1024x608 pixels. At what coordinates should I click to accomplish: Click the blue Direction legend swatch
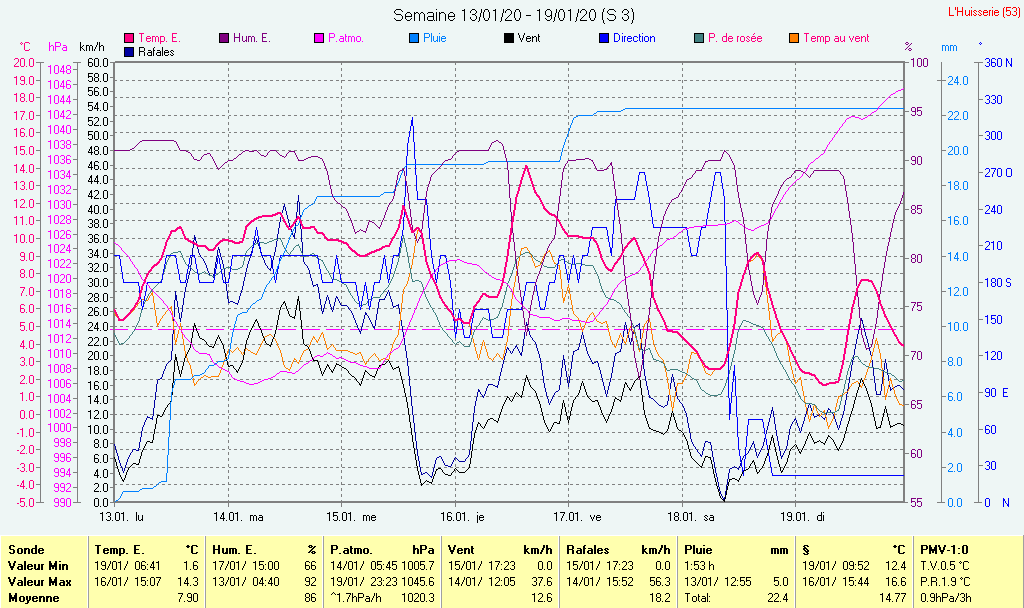point(604,39)
